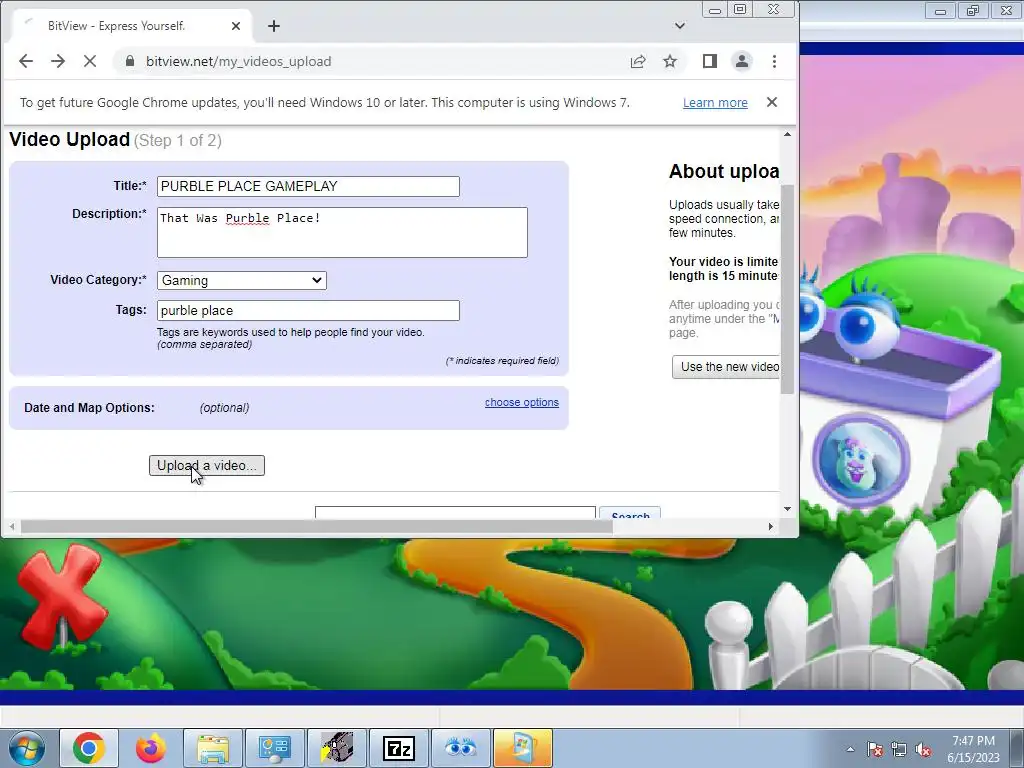Go back using the browser back arrow
The image size is (1024, 768).
point(25,61)
